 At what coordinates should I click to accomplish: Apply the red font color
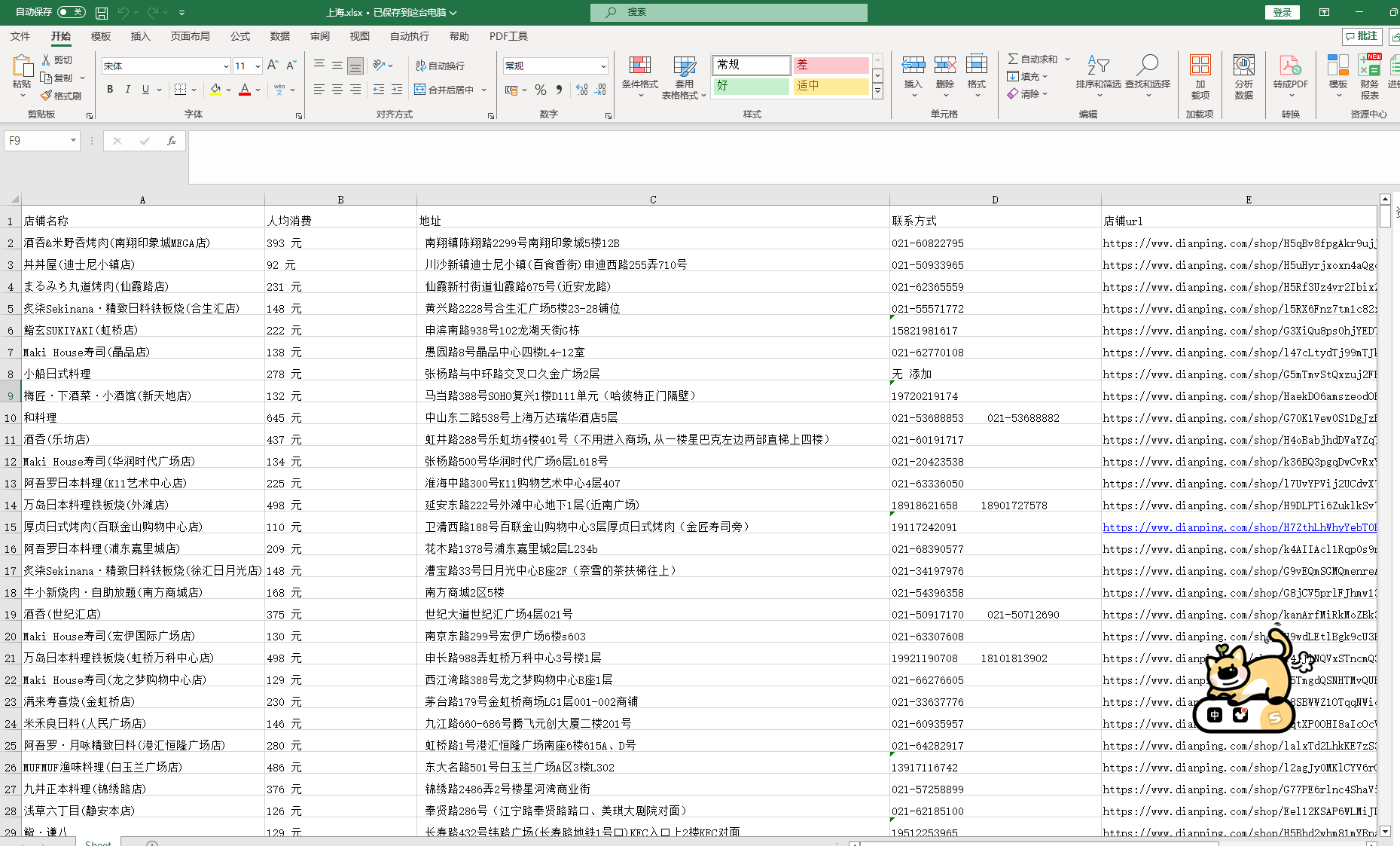click(x=244, y=90)
